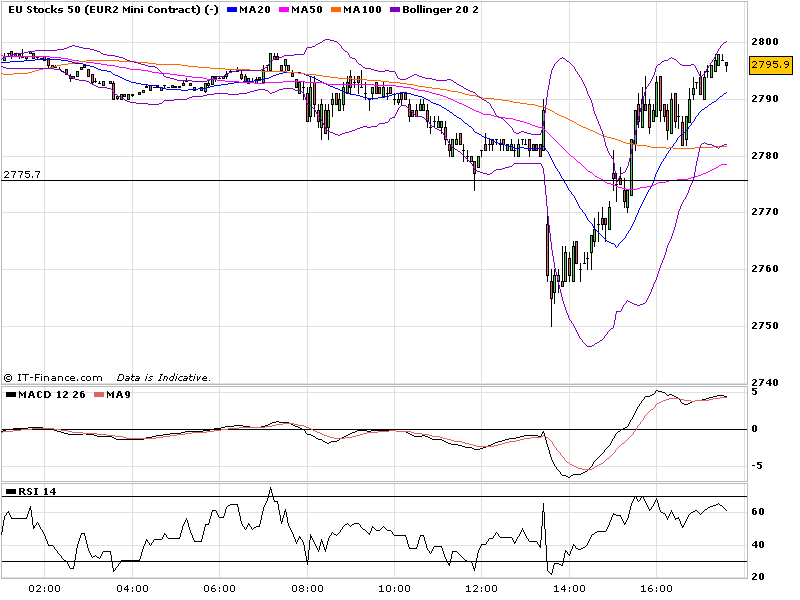Click the MA100 legend label
This screenshot has height=600, width=800.
(362, 10)
